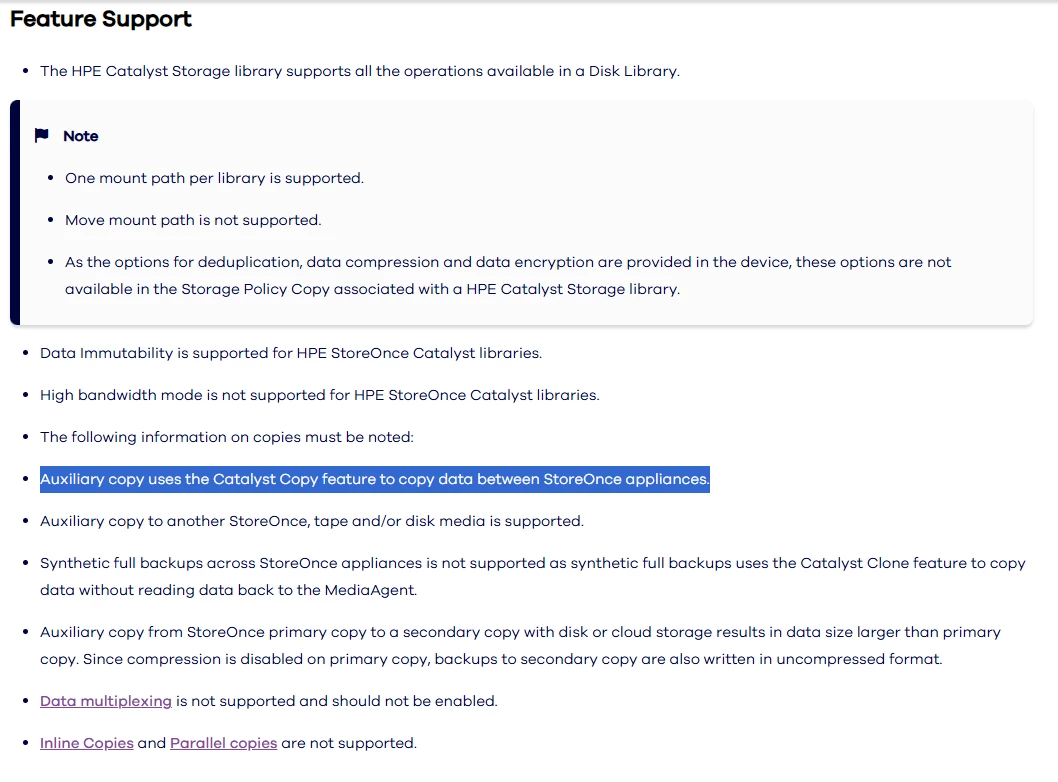Click the highlighted Auxiliary copy Catalyst Copy sentence
Image resolution: width=1058 pixels, height=782 pixels.
click(x=374, y=479)
